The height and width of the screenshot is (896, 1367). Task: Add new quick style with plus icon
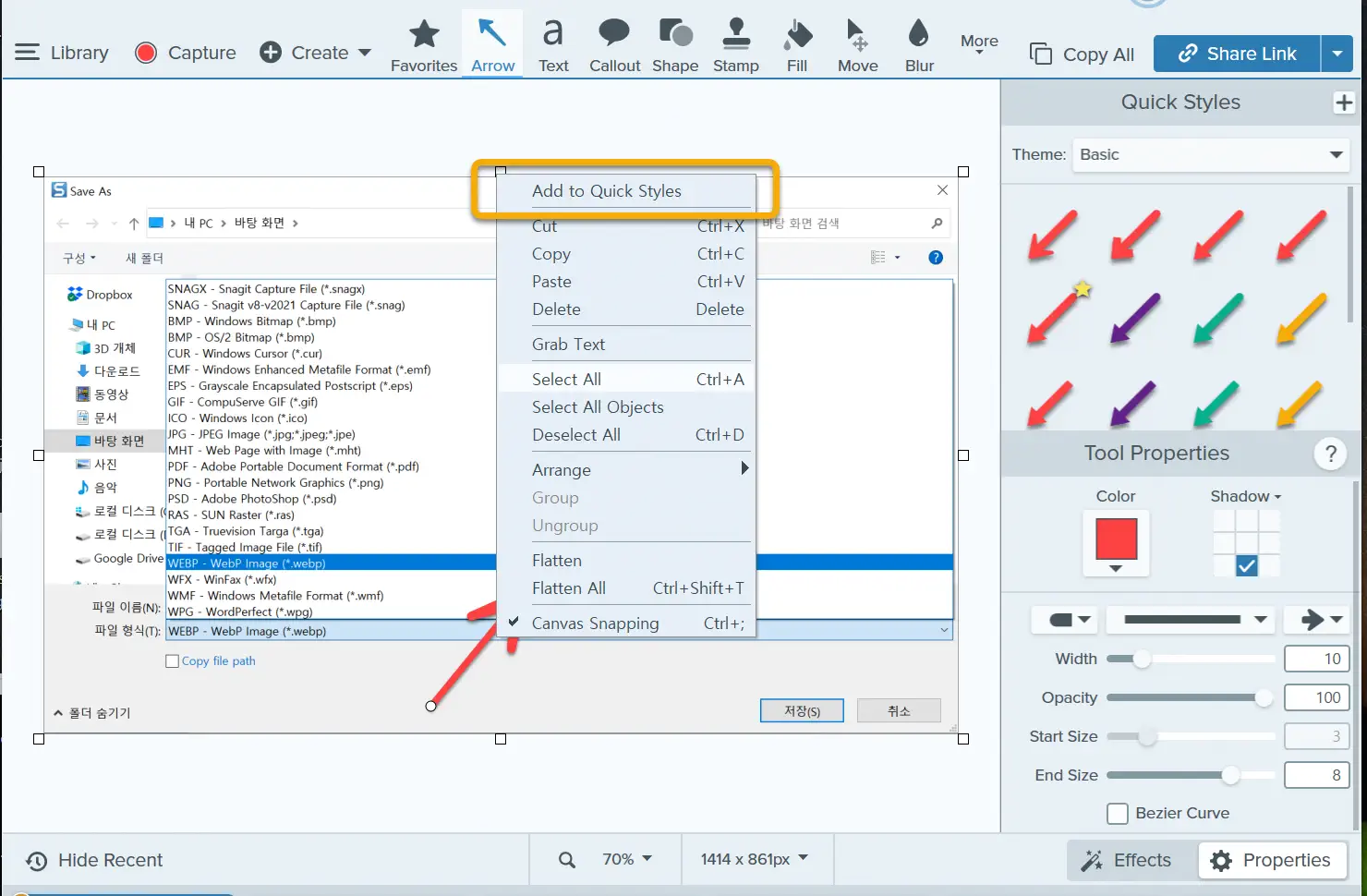(1344, 103)
